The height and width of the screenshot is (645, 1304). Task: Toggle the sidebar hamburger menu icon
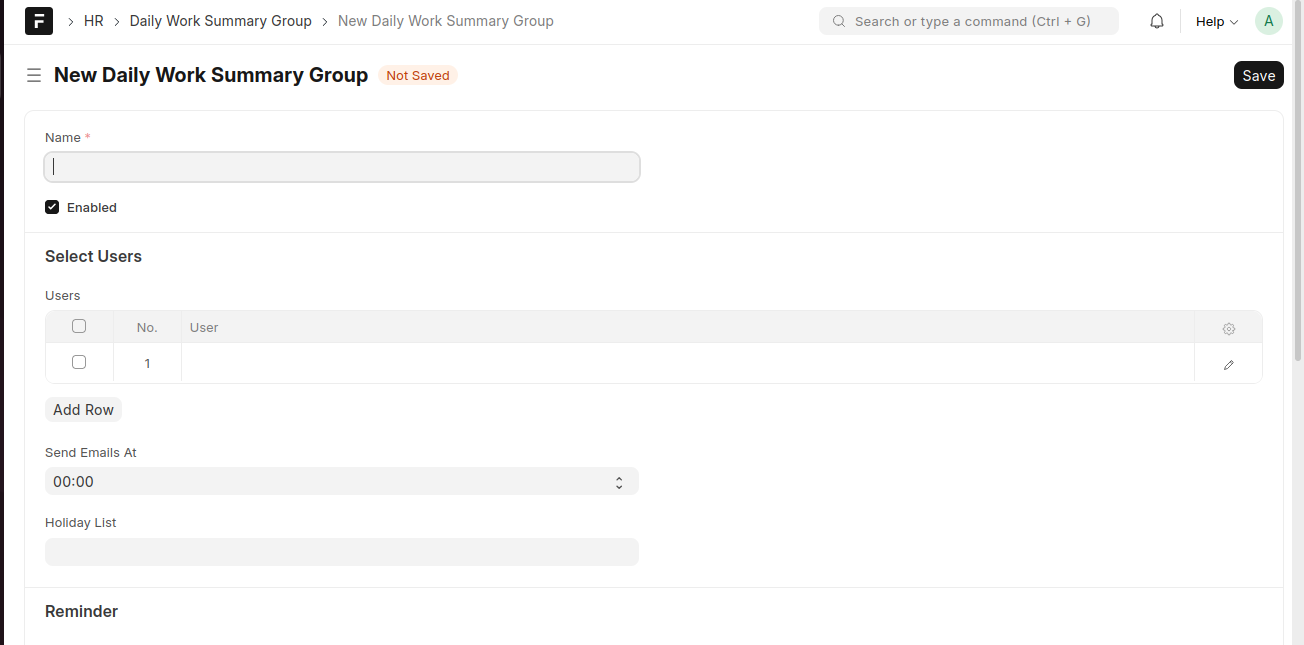[x=34, y=76]
